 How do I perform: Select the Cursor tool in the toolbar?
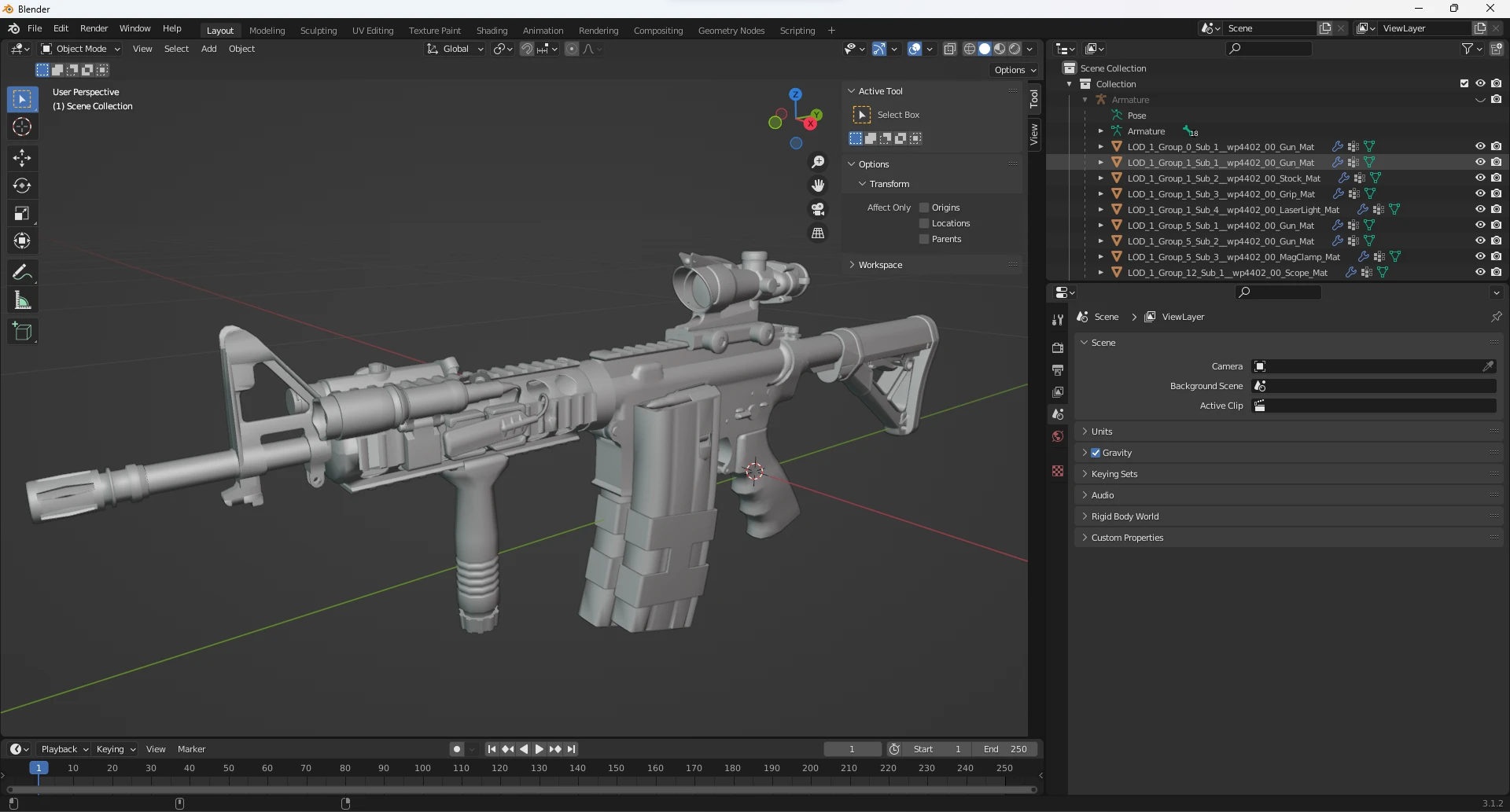[22, 127]
